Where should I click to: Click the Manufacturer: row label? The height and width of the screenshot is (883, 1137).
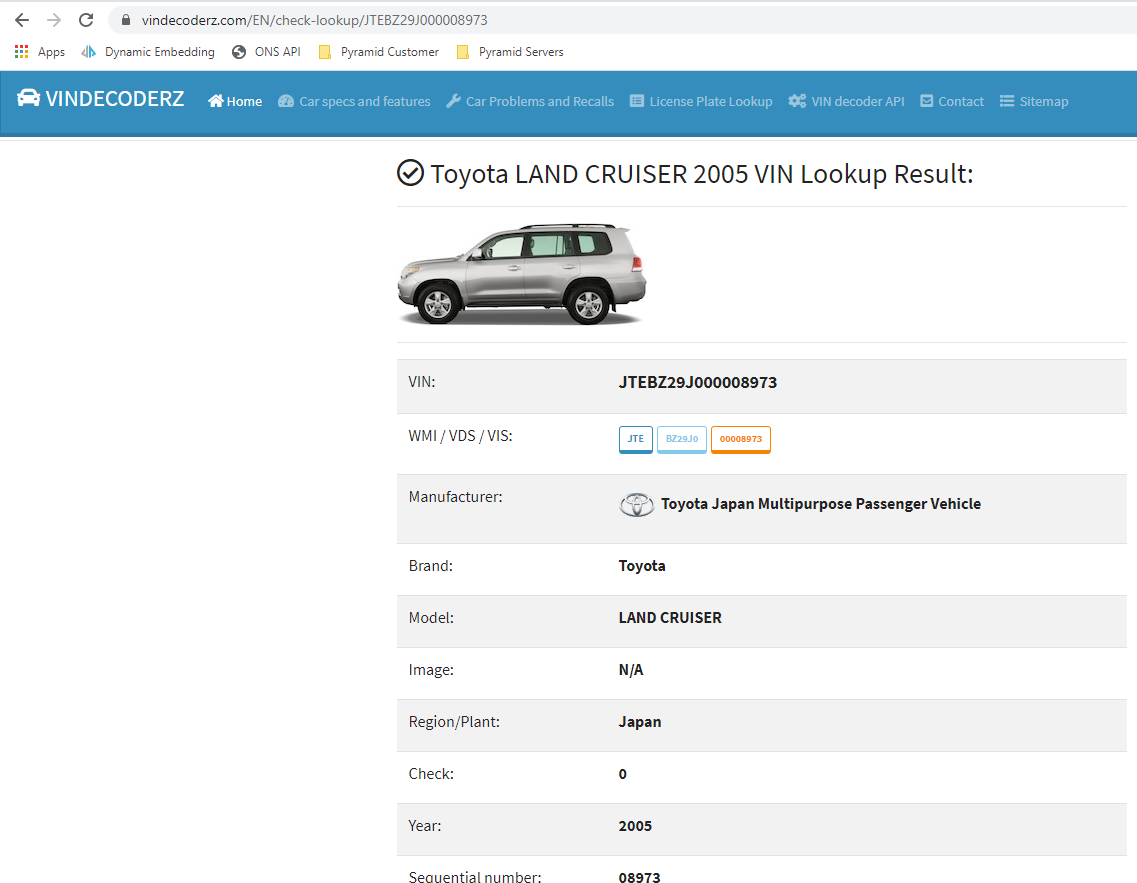pos(455,497)
